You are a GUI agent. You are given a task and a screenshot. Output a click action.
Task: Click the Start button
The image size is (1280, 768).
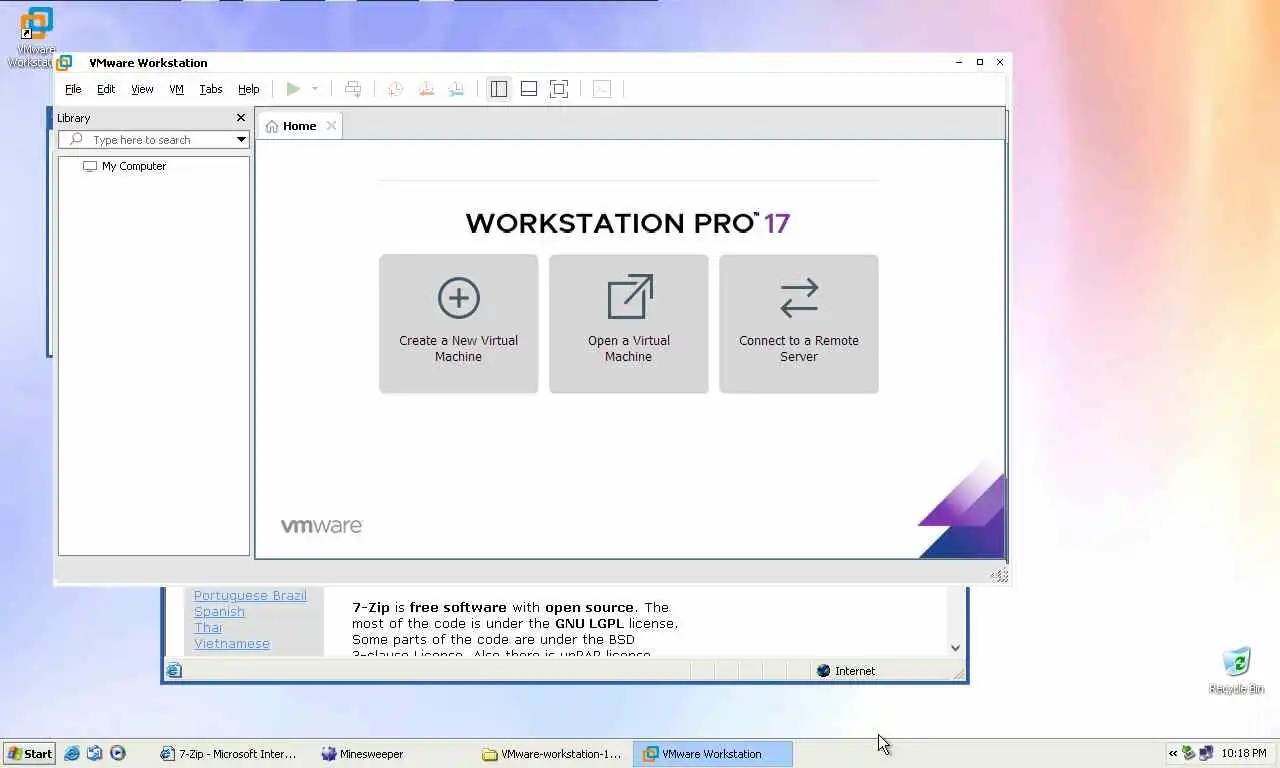29,754
